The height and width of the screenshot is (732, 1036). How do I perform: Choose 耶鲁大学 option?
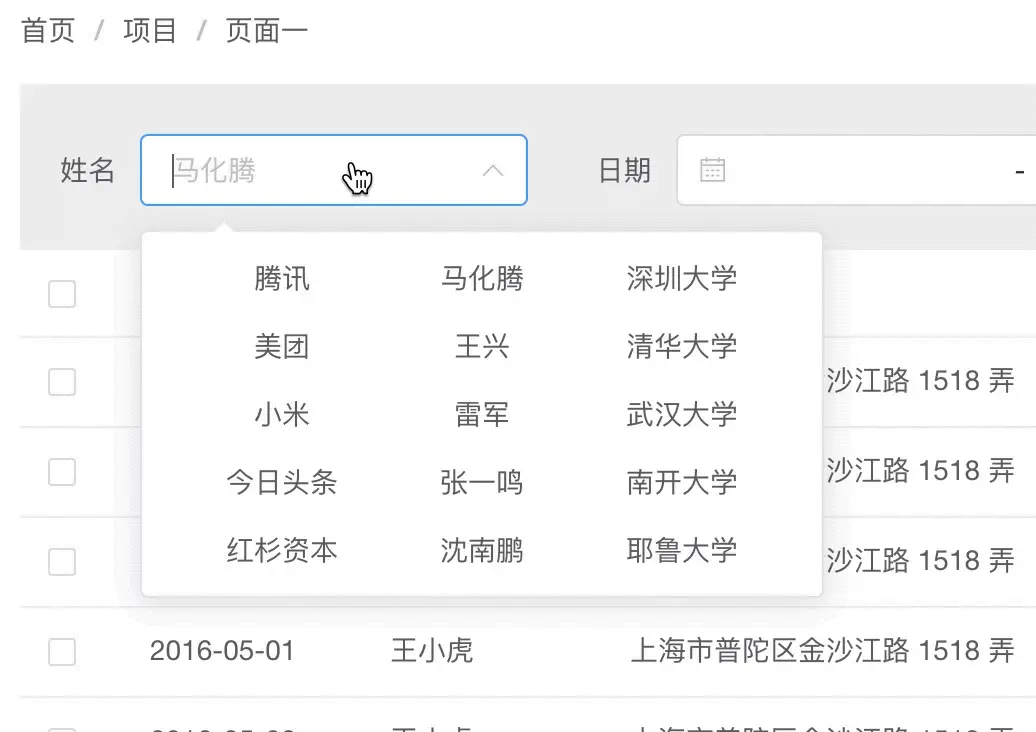[681, 550]
